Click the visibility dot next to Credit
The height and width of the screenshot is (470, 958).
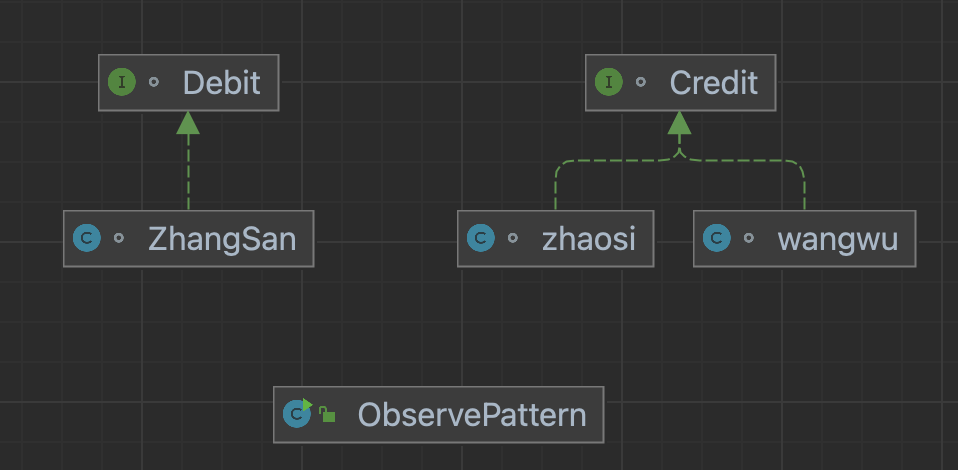click(x=640, y=82)
